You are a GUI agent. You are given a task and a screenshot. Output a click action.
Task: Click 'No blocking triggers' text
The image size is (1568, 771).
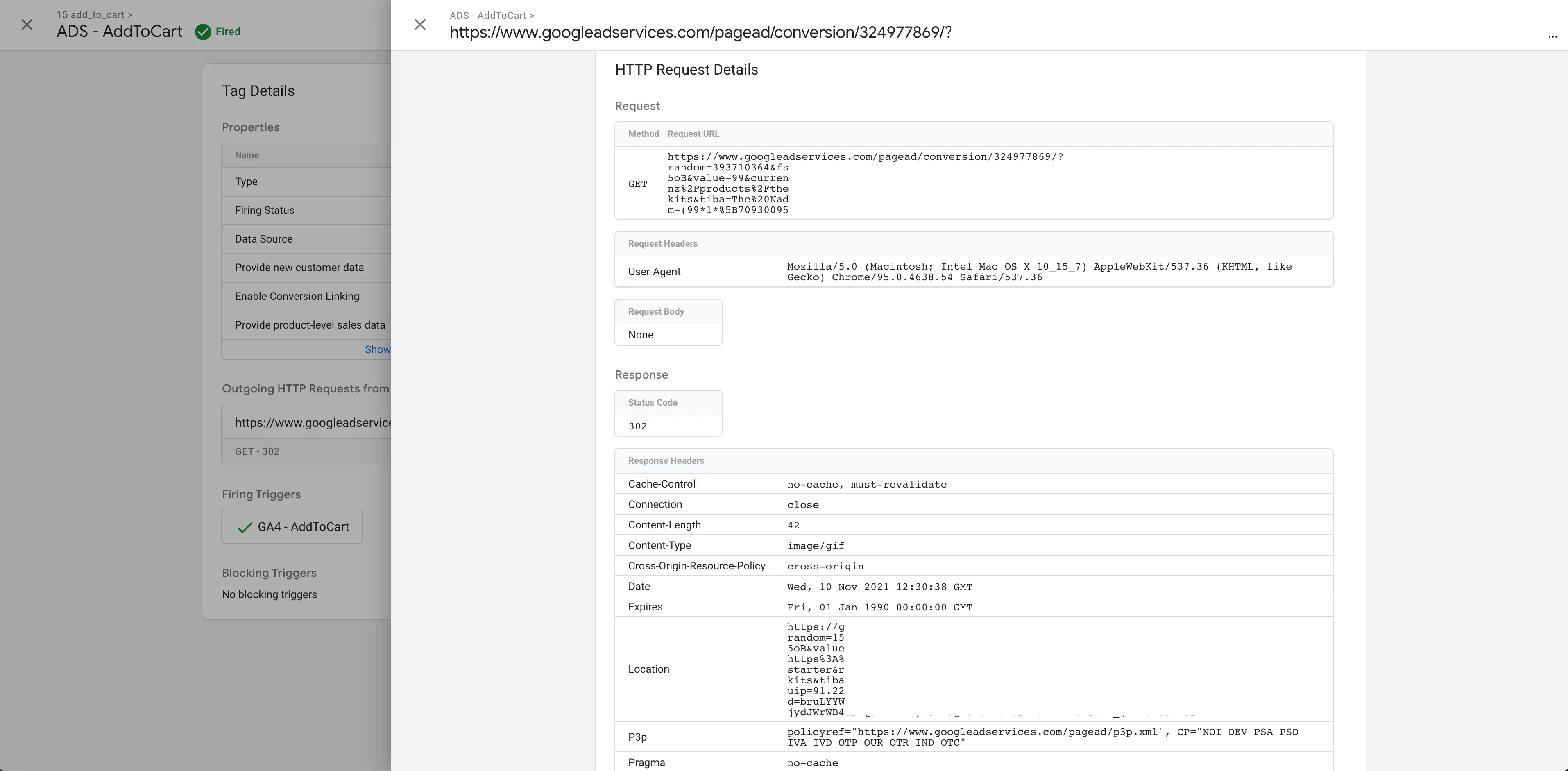269,595
